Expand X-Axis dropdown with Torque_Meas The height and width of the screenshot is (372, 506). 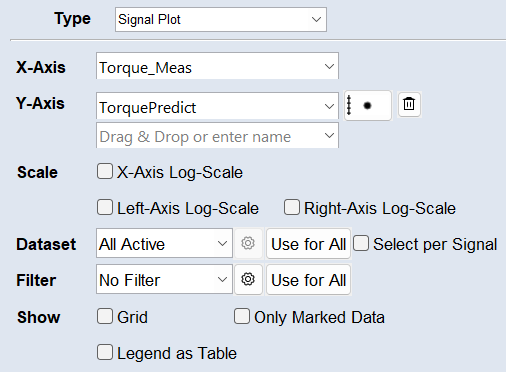tap(217, 66)
